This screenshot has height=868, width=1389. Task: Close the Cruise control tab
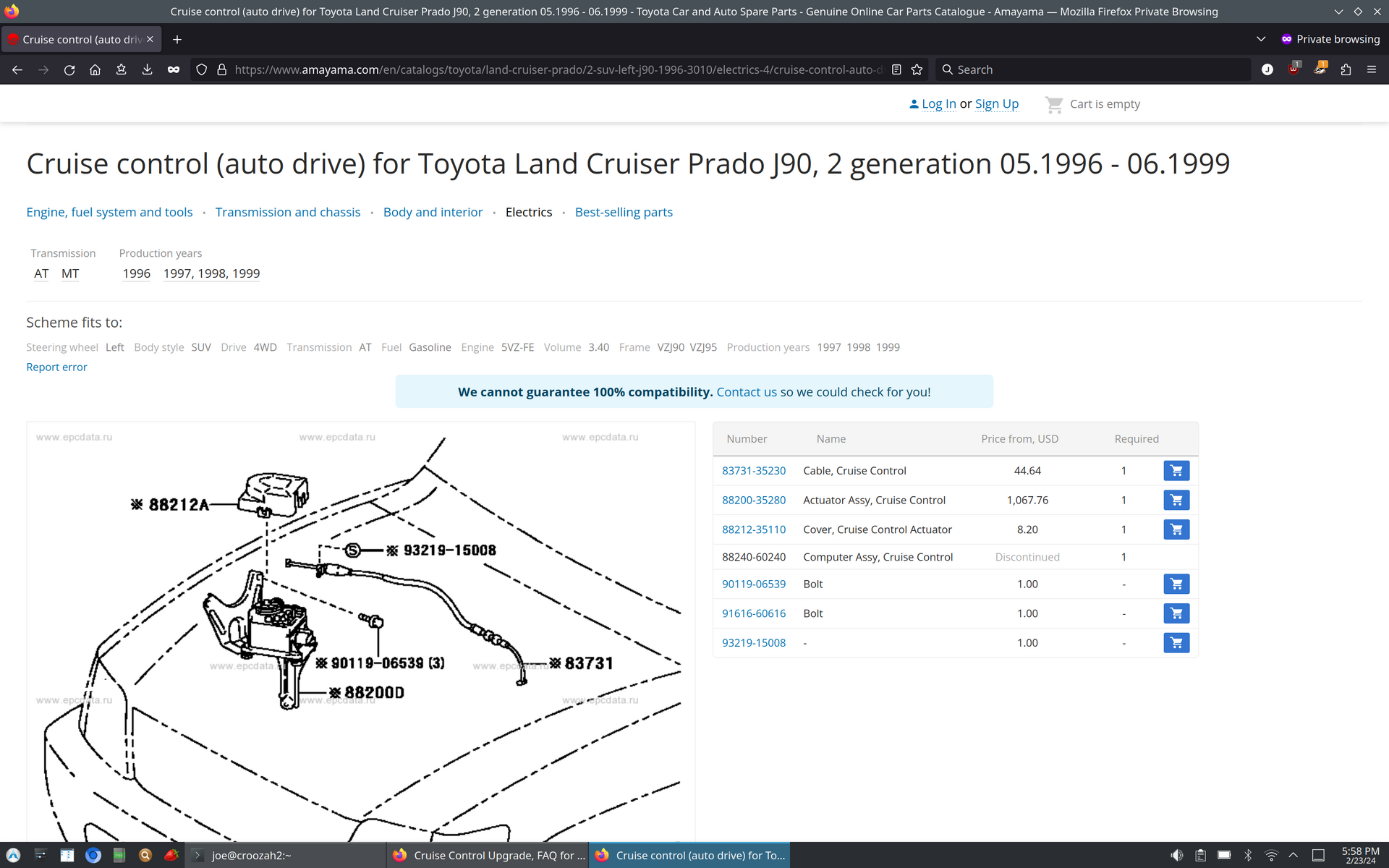(150, 39)
